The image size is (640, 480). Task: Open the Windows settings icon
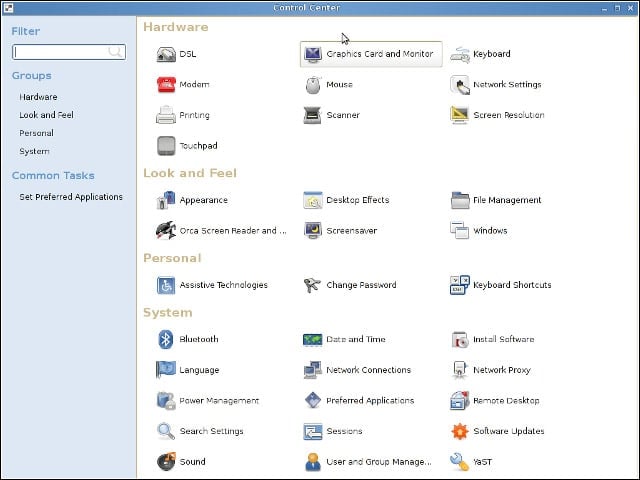pyautogui.click(x=460, y=230)
